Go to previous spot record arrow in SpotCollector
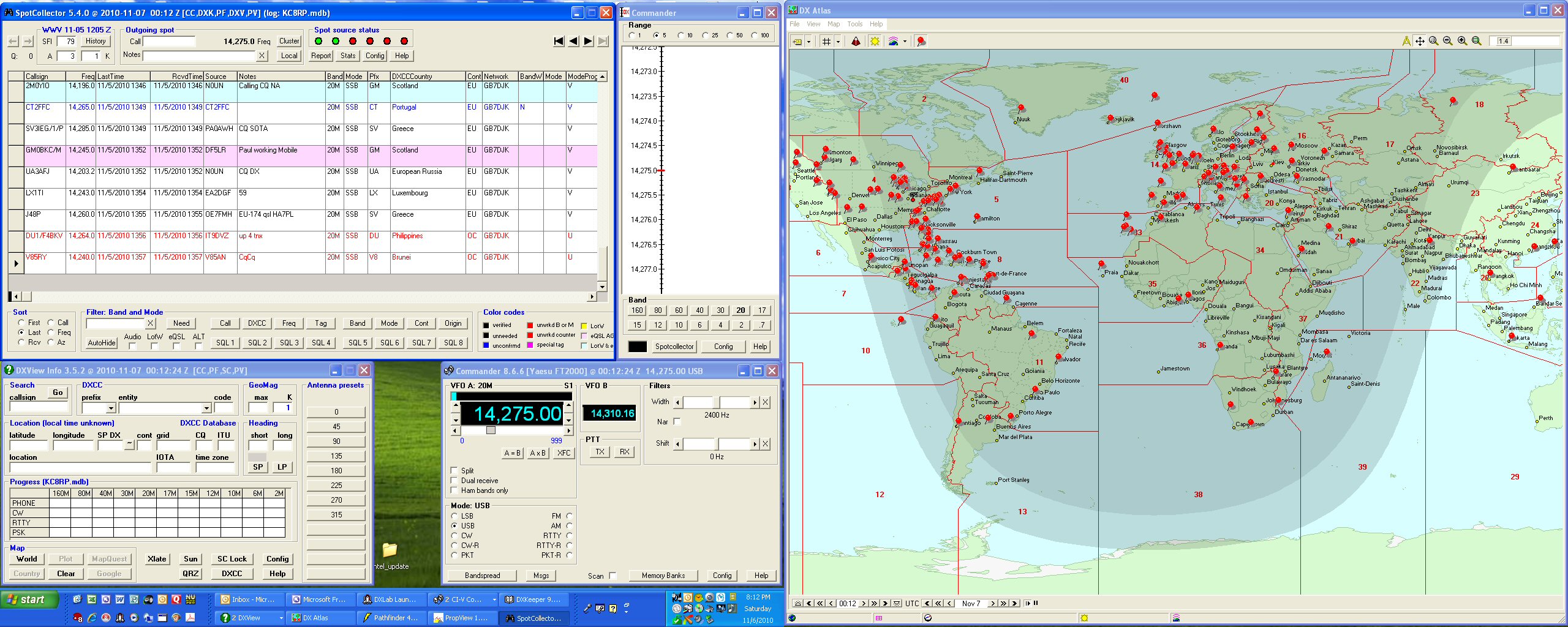Viewport: 1568px width, 627px height. (573, 41)
